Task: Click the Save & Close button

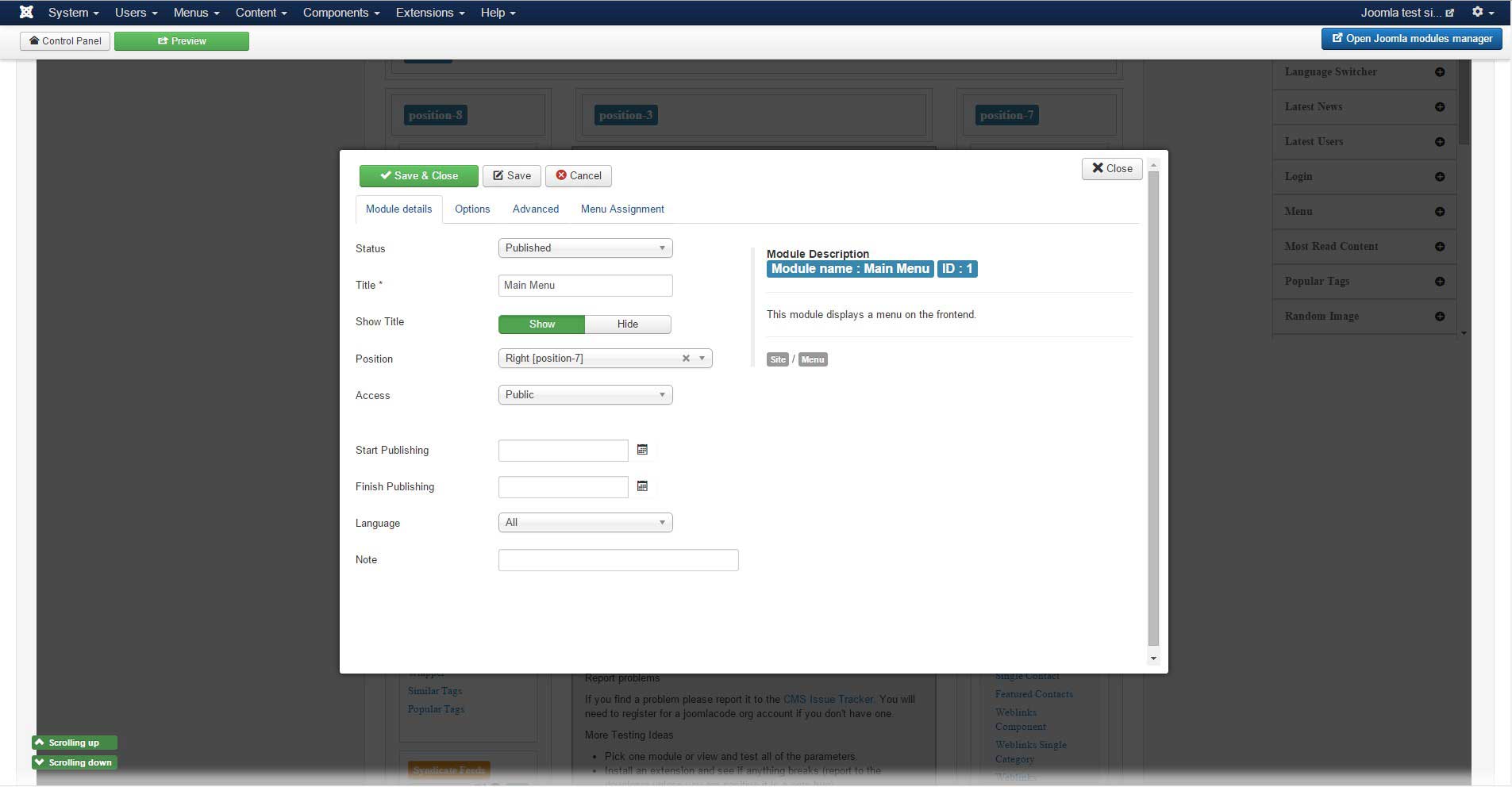Action: click(418, 176)
